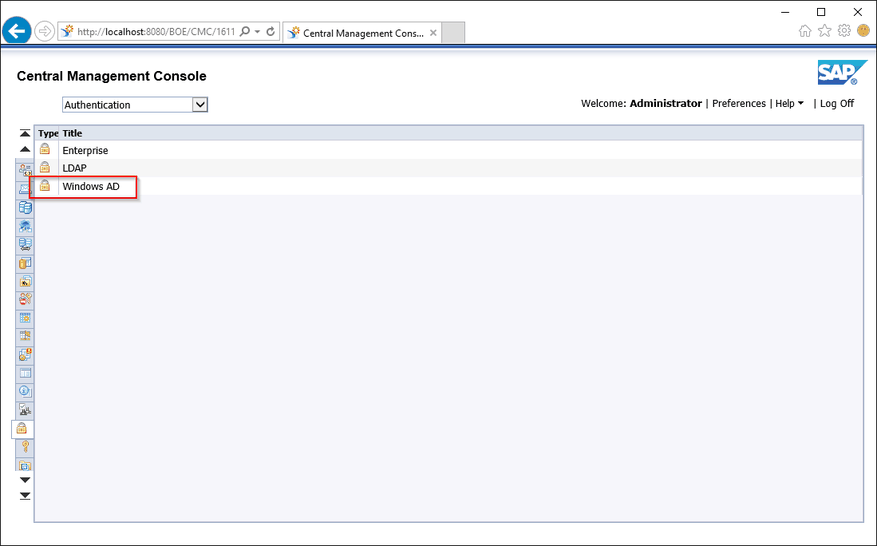The width and height of the screenshot is (877, 546).
Task: Expand the address bar dropdown arrow
Action: 257,31
